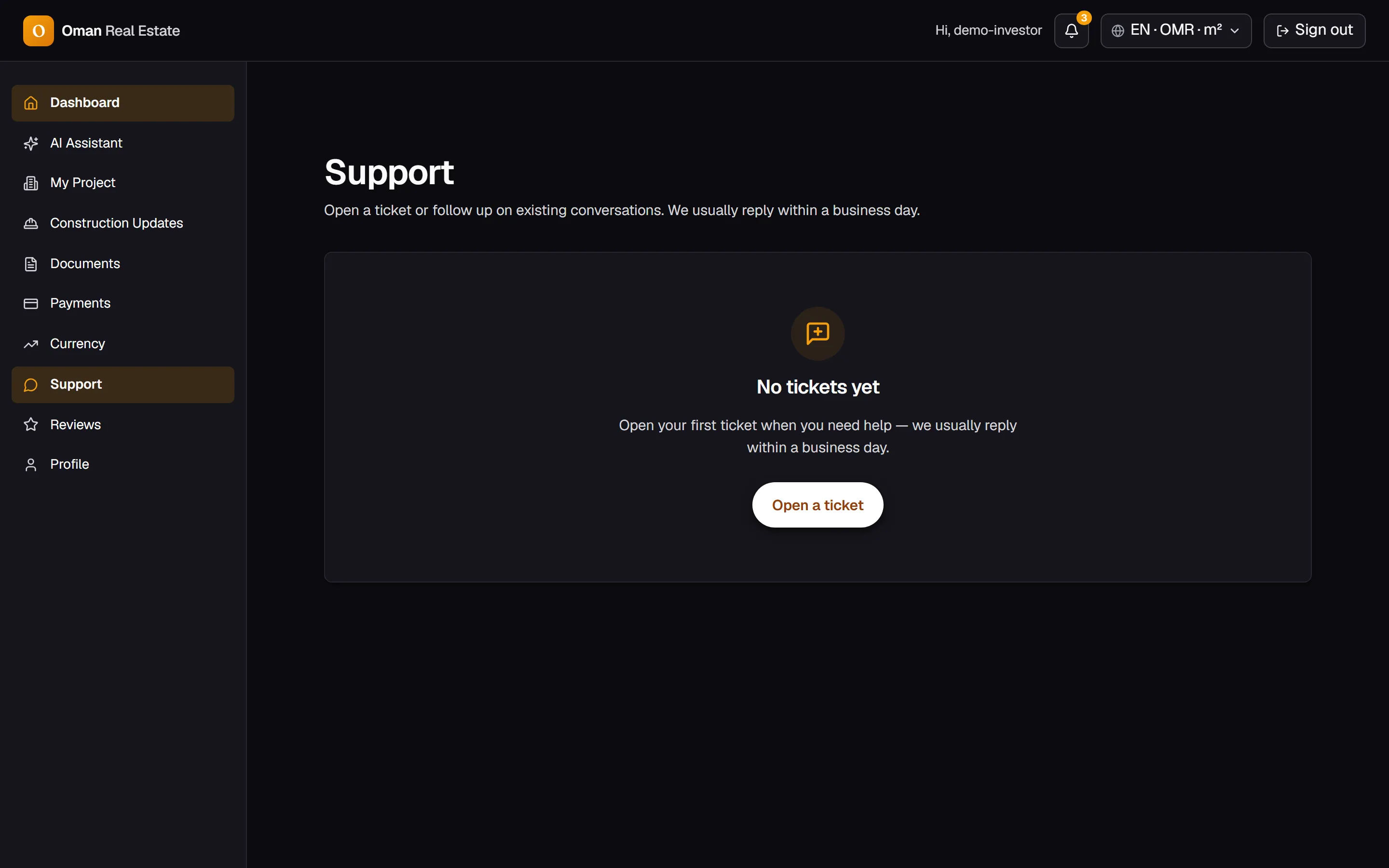Open Documents from sidebar

[x=123, y=263]
